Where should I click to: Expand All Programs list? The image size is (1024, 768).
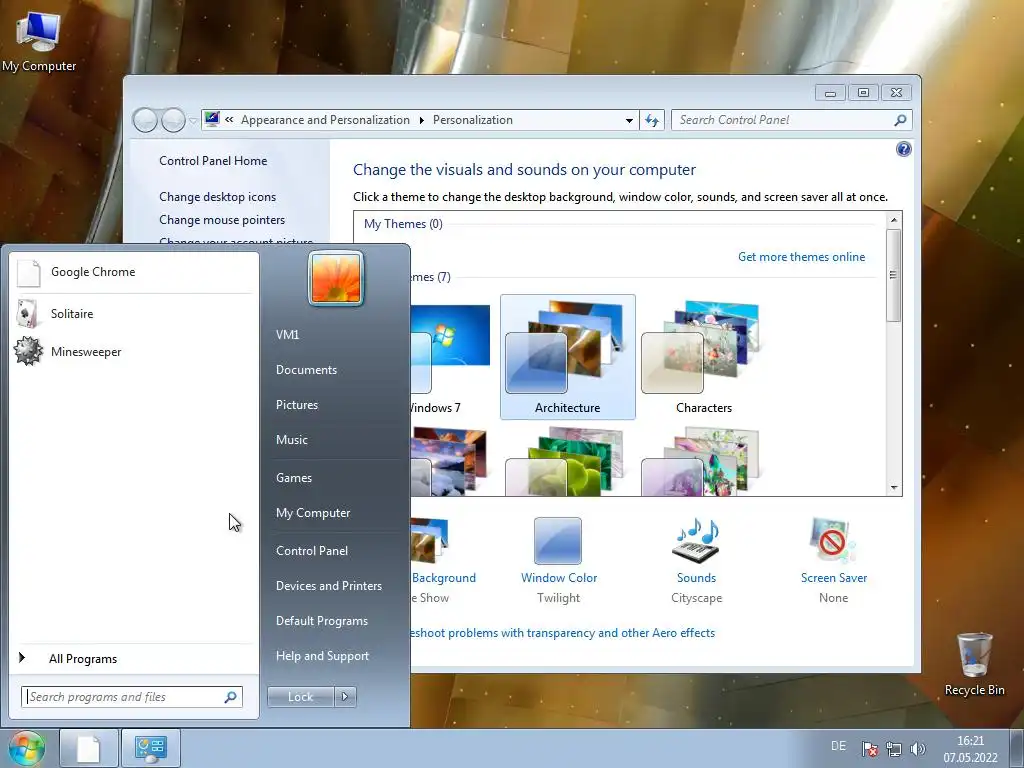[134, 658]
